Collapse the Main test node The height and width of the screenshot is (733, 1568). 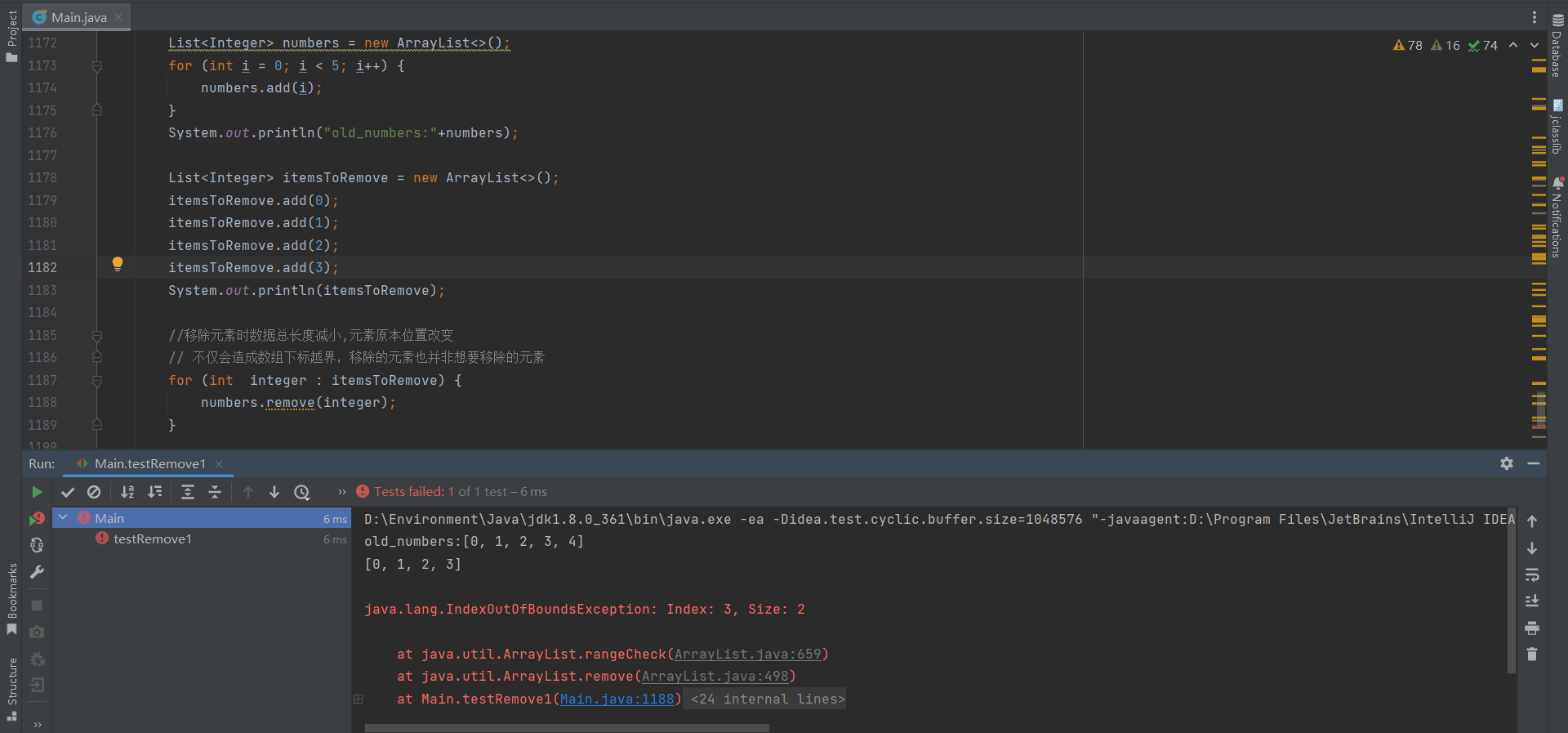(x=63, y=517)
